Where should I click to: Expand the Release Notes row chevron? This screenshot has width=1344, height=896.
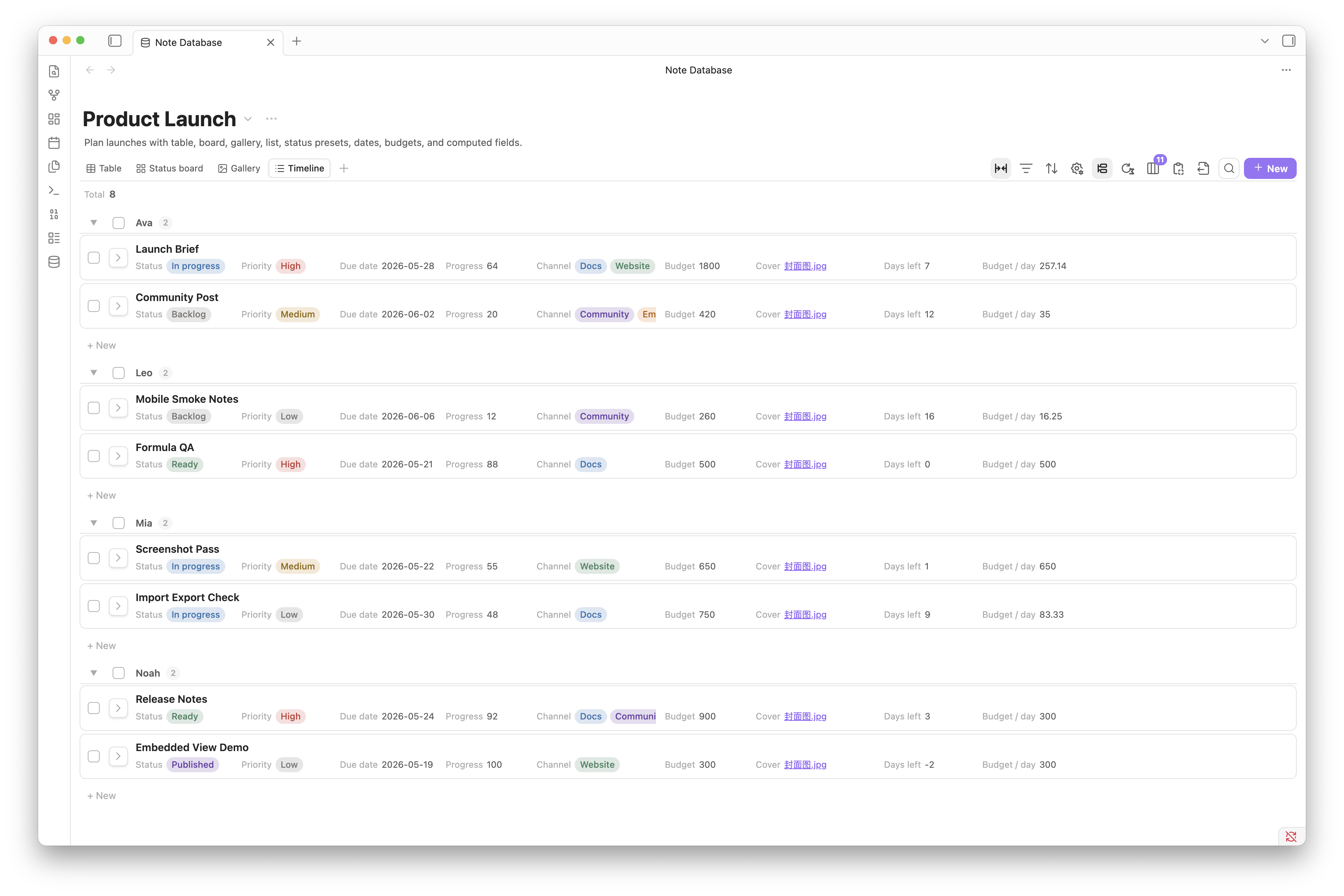[x=118, y=708]
